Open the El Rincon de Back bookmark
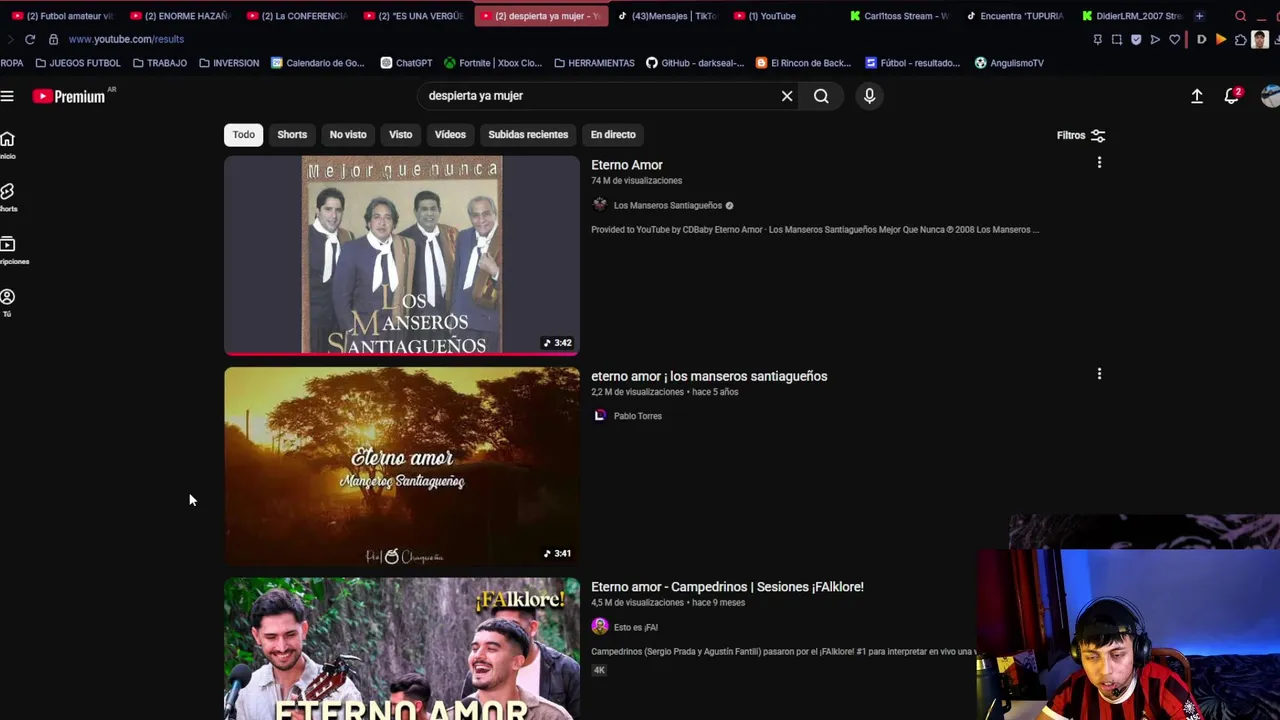 803,63
